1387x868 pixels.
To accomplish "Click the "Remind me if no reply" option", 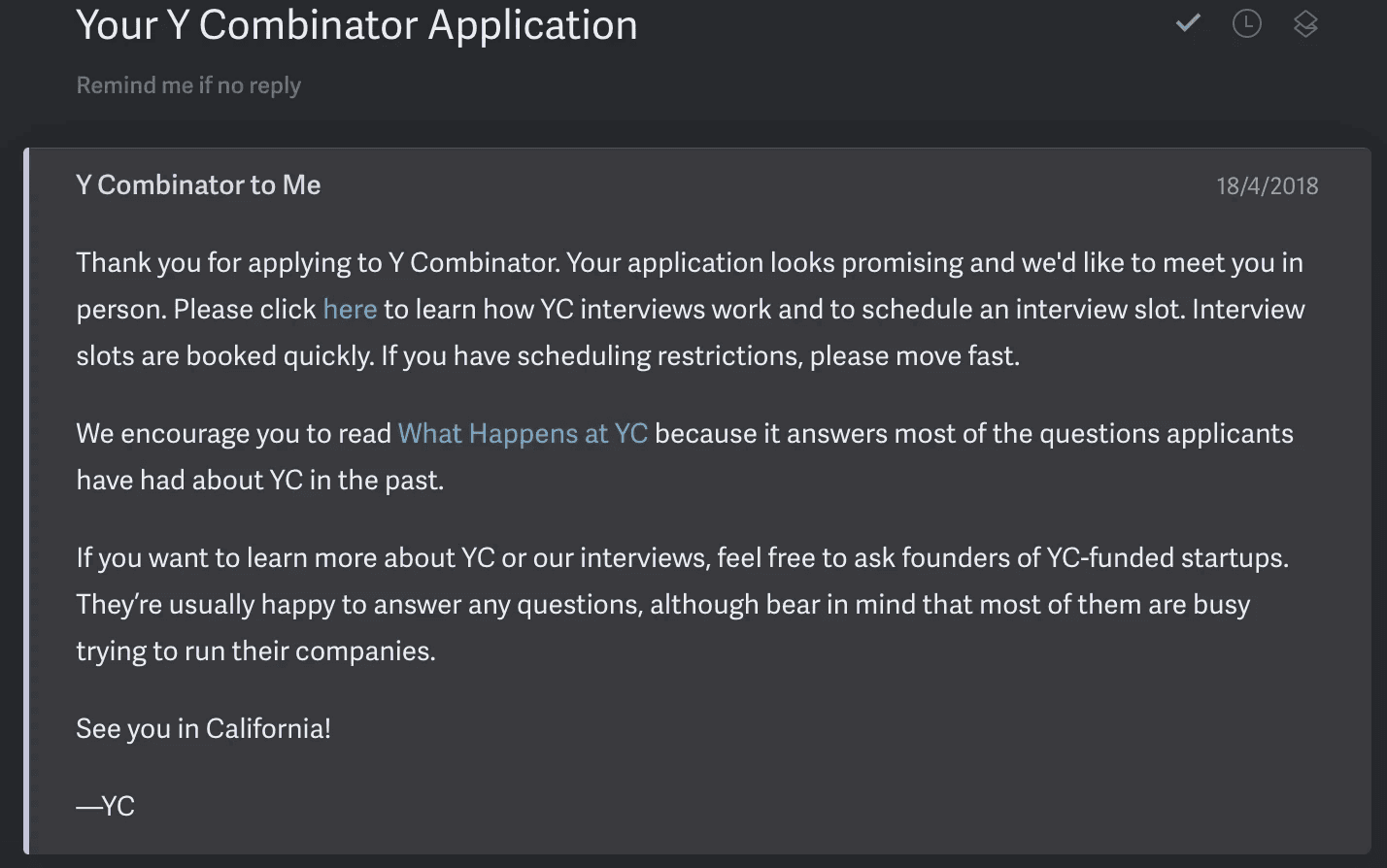I will coord(188,85).
